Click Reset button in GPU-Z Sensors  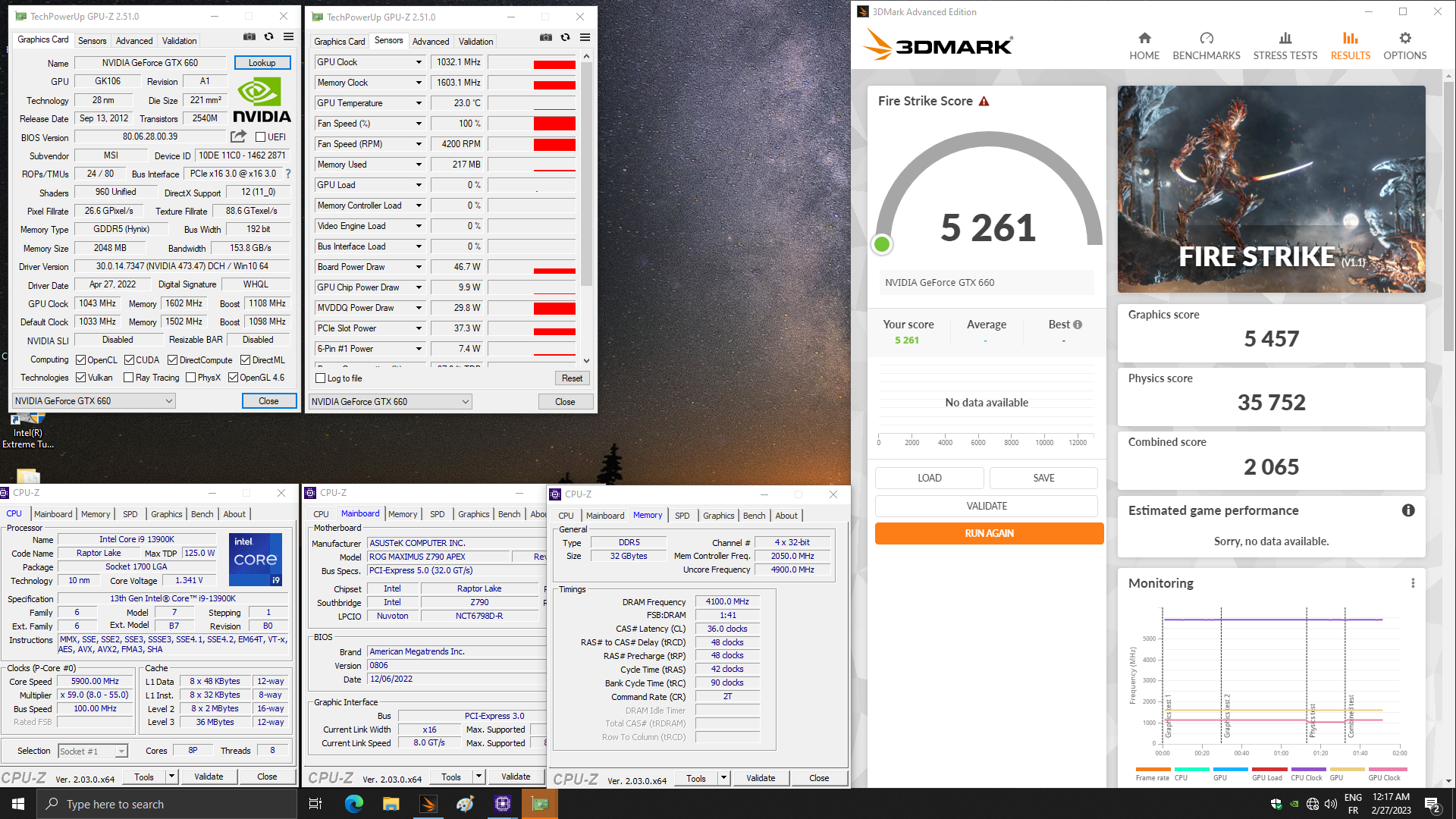point(572,378)
